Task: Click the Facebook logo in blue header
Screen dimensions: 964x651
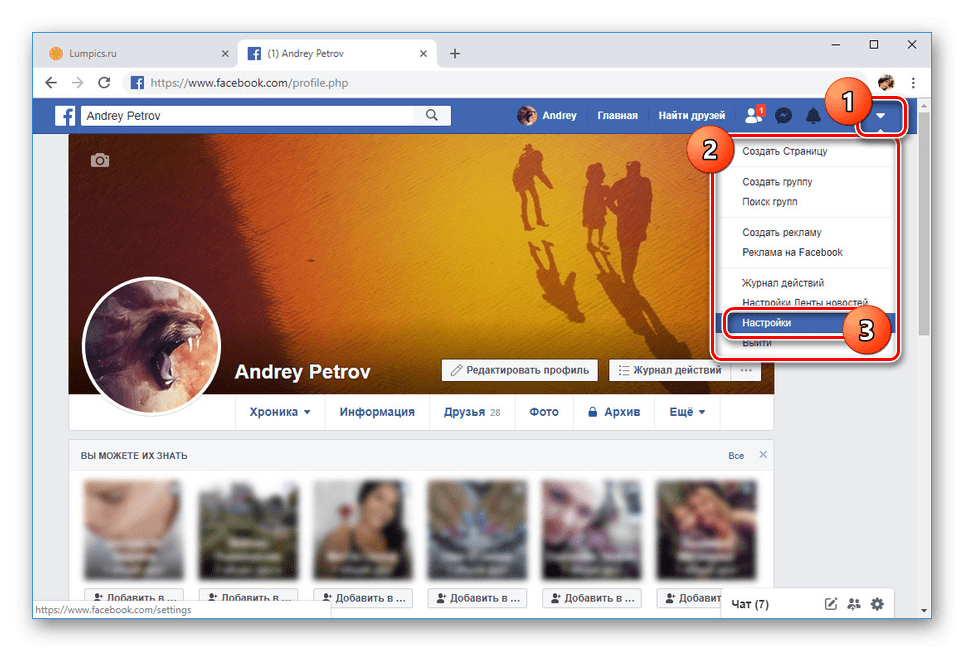Action: [x=65, y=116]
